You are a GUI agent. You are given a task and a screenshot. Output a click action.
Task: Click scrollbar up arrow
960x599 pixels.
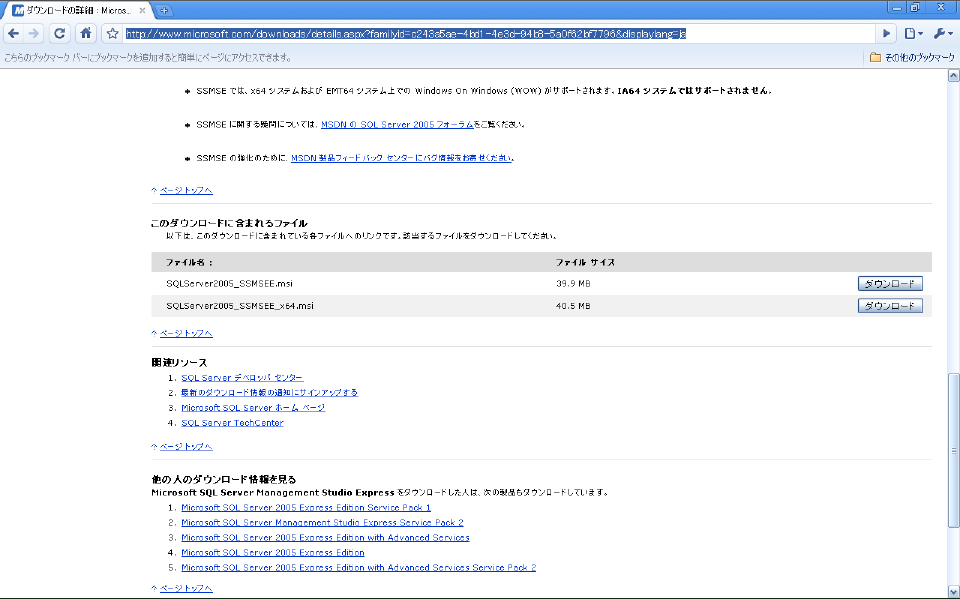[953, 76]
